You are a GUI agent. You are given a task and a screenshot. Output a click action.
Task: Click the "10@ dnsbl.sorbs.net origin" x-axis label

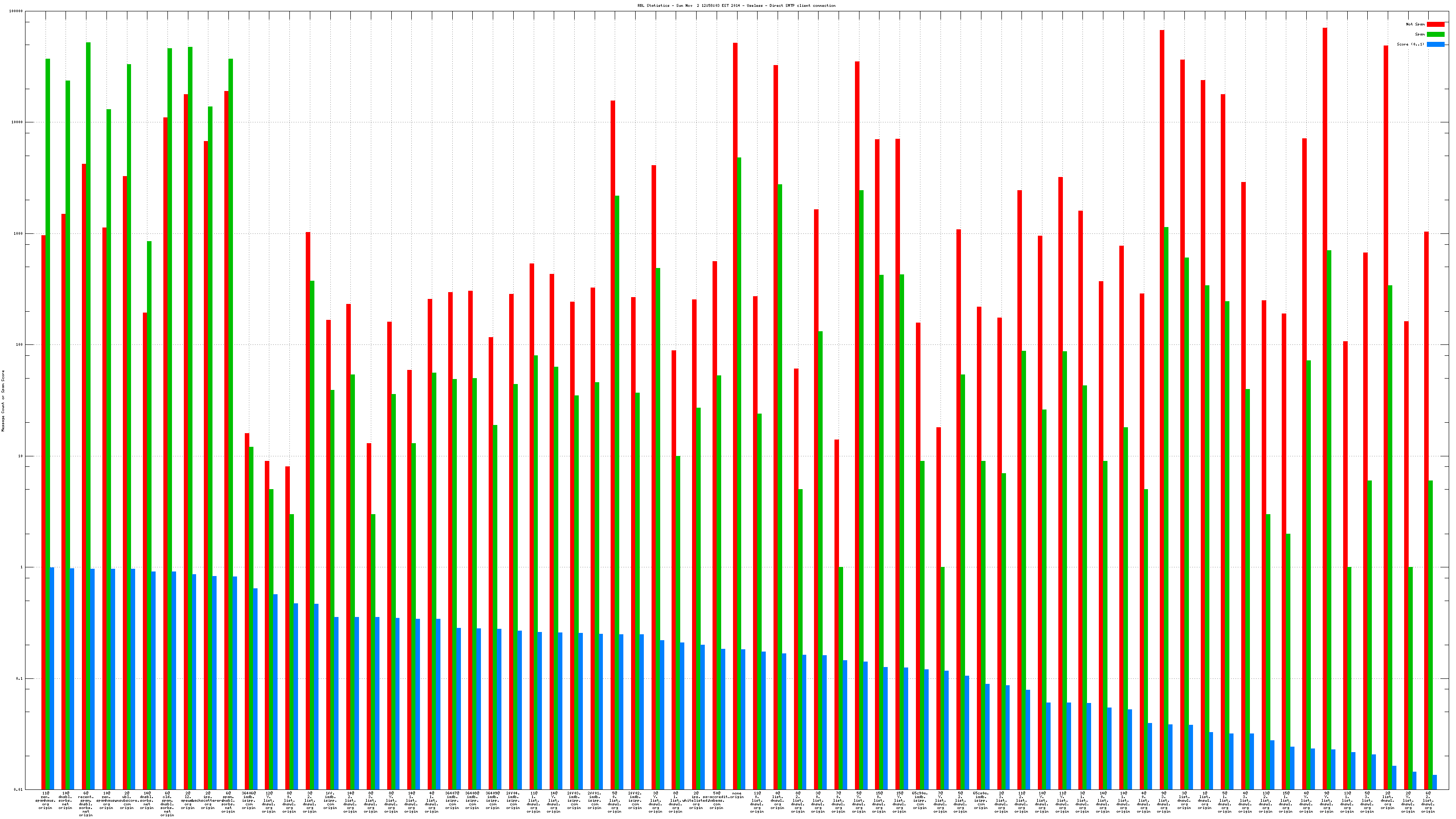(x=66, y=800)
